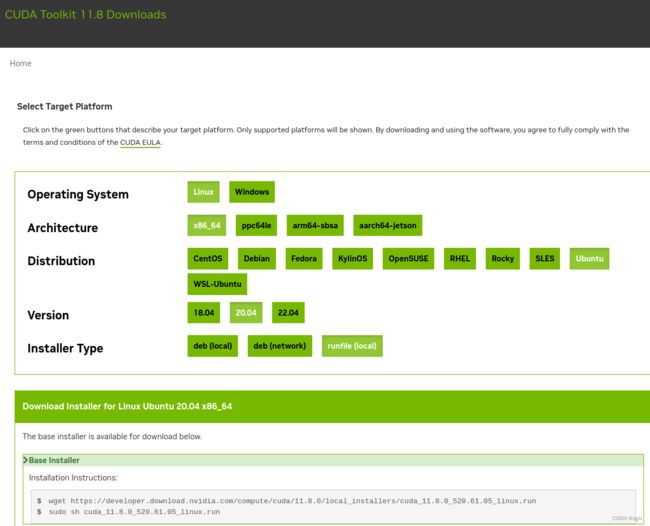Click the Download Installer for Linux Ubuntu banner
Image resolution: width=650 pixels, height=526 pixels.
332,406
